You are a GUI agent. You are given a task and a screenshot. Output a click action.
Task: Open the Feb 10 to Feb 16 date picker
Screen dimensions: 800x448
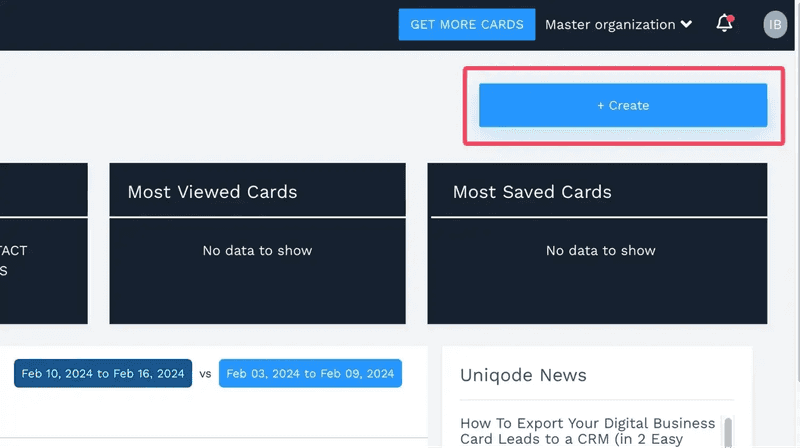click(103, 374)
